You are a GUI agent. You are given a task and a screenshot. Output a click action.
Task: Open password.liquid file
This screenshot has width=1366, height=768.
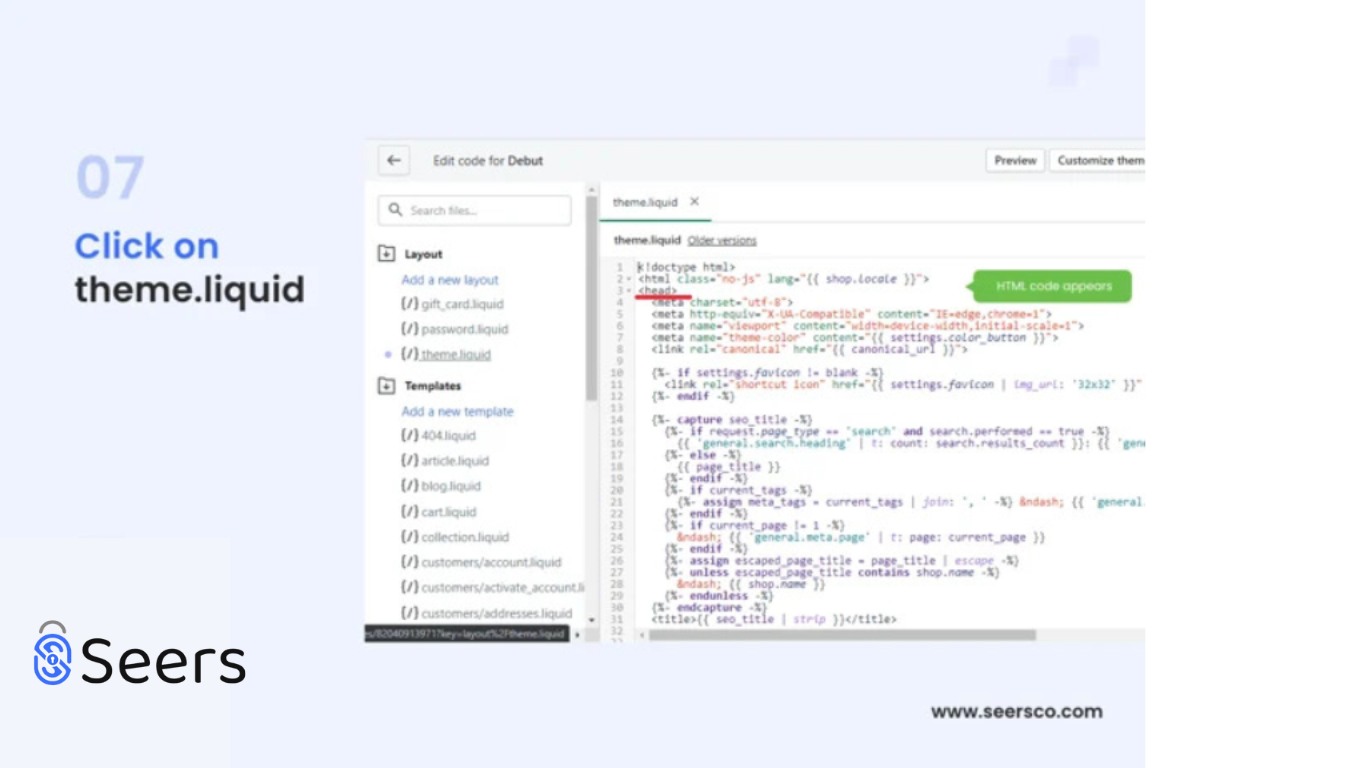[464, 329]
